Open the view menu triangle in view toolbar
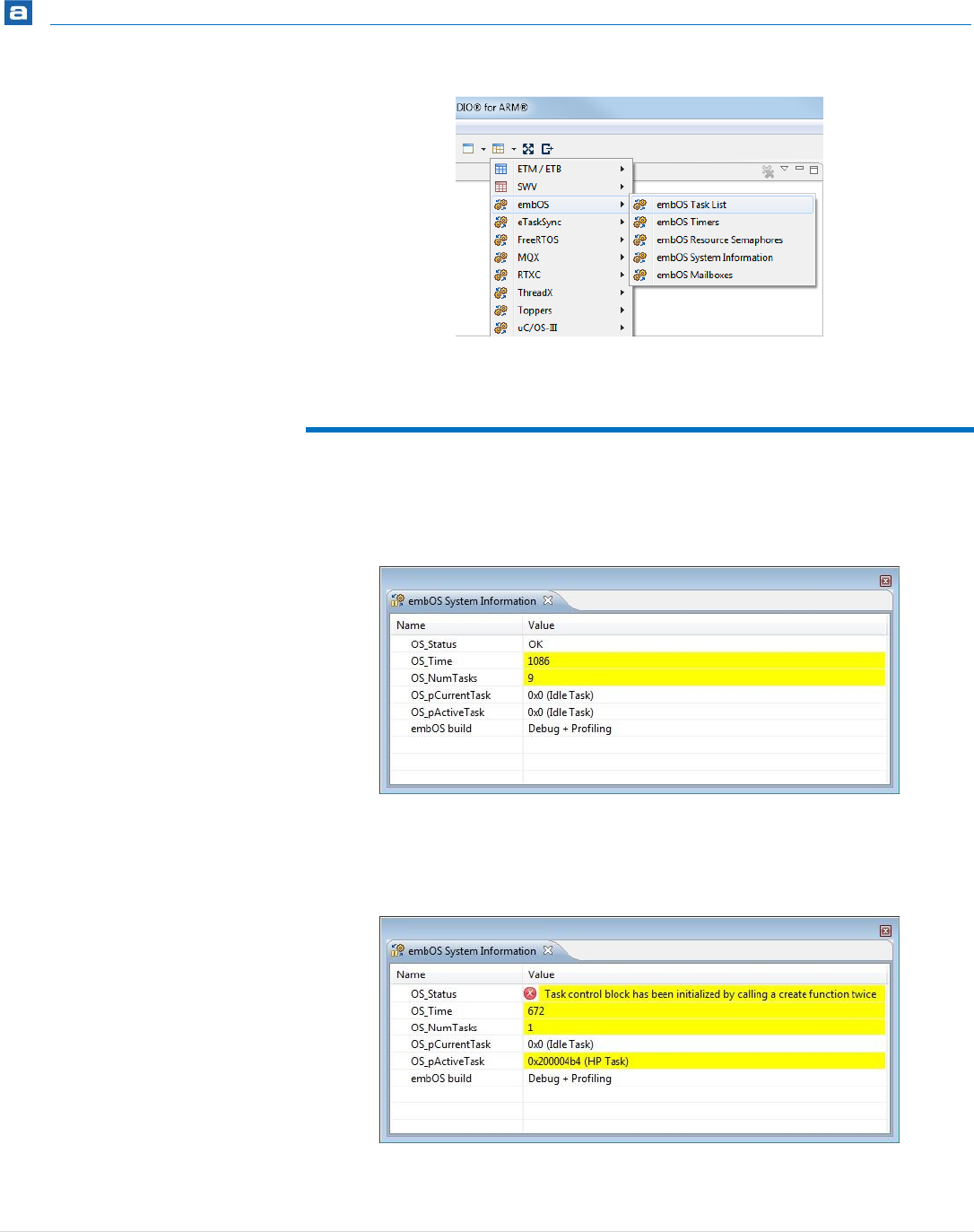 click(784, 169)
